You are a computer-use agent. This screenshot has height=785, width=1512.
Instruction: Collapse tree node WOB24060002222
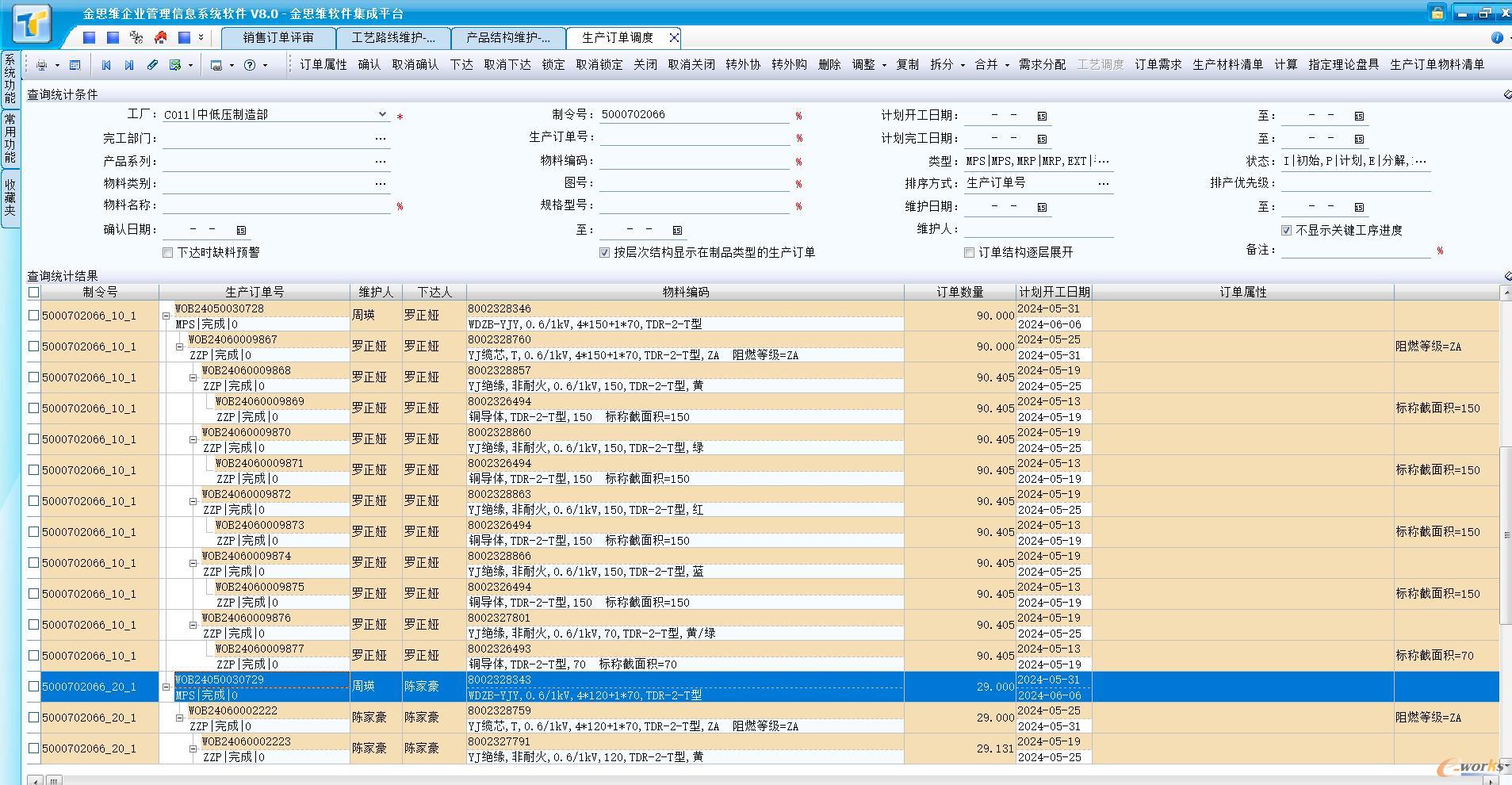click(x=179, y=718)
